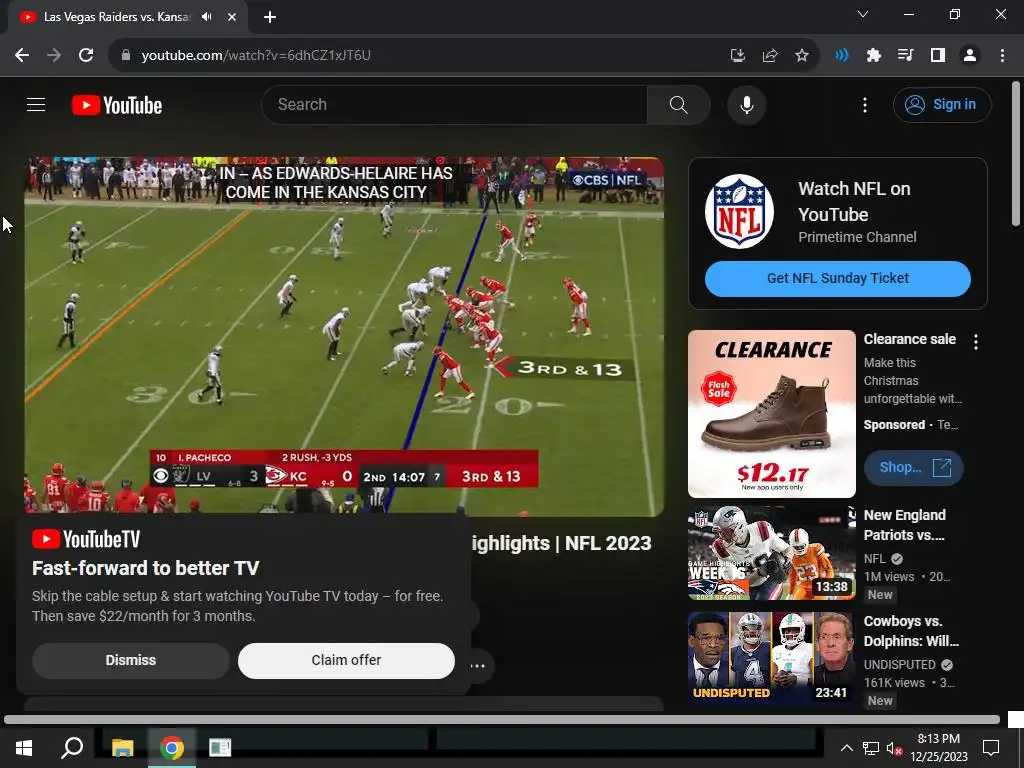Claim the YouTube TV offer
Viewport: 1024px width, 768px height.
[346, 660]
